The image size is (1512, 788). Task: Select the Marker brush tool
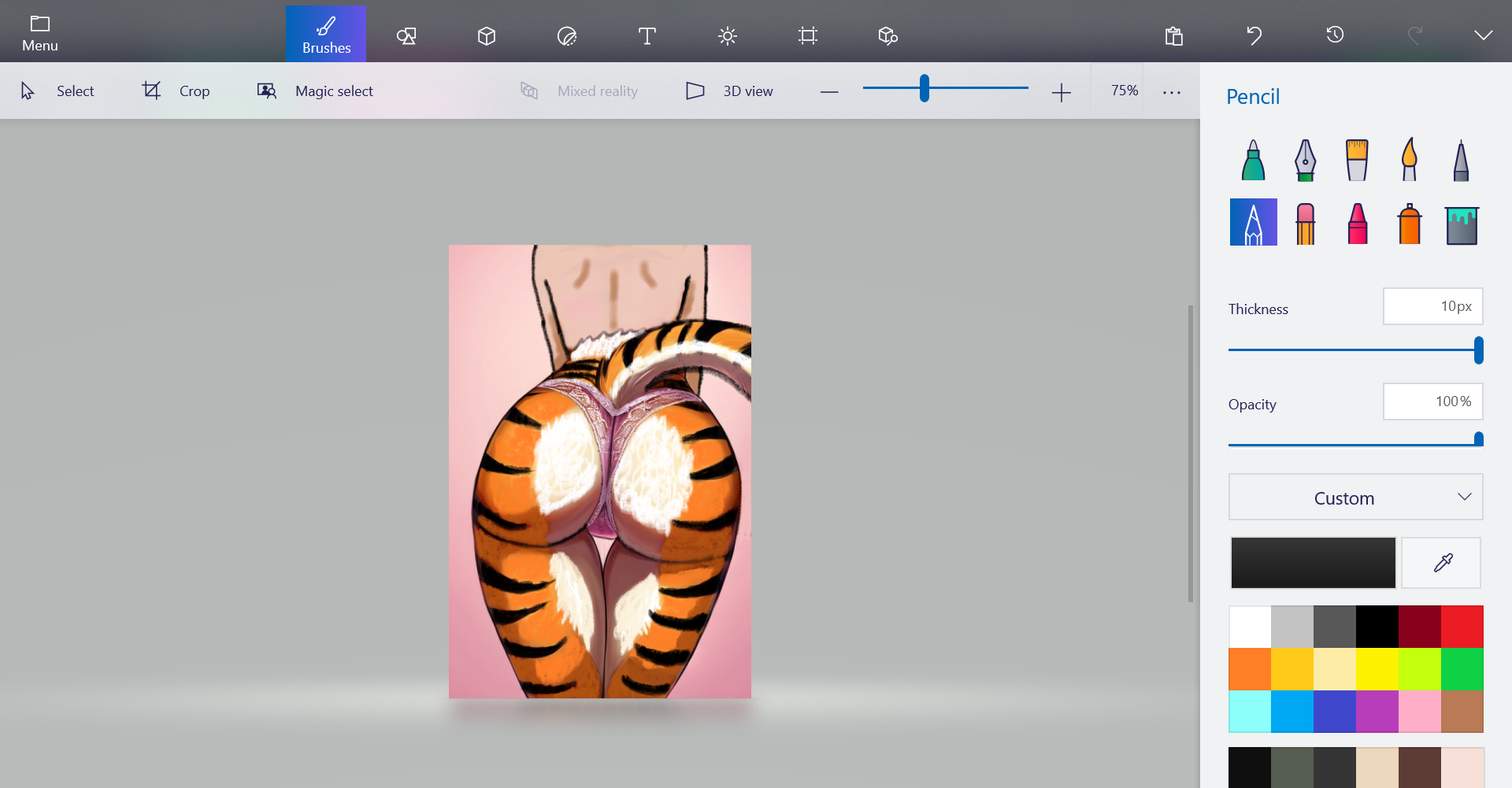click(x=1253, y=160)
